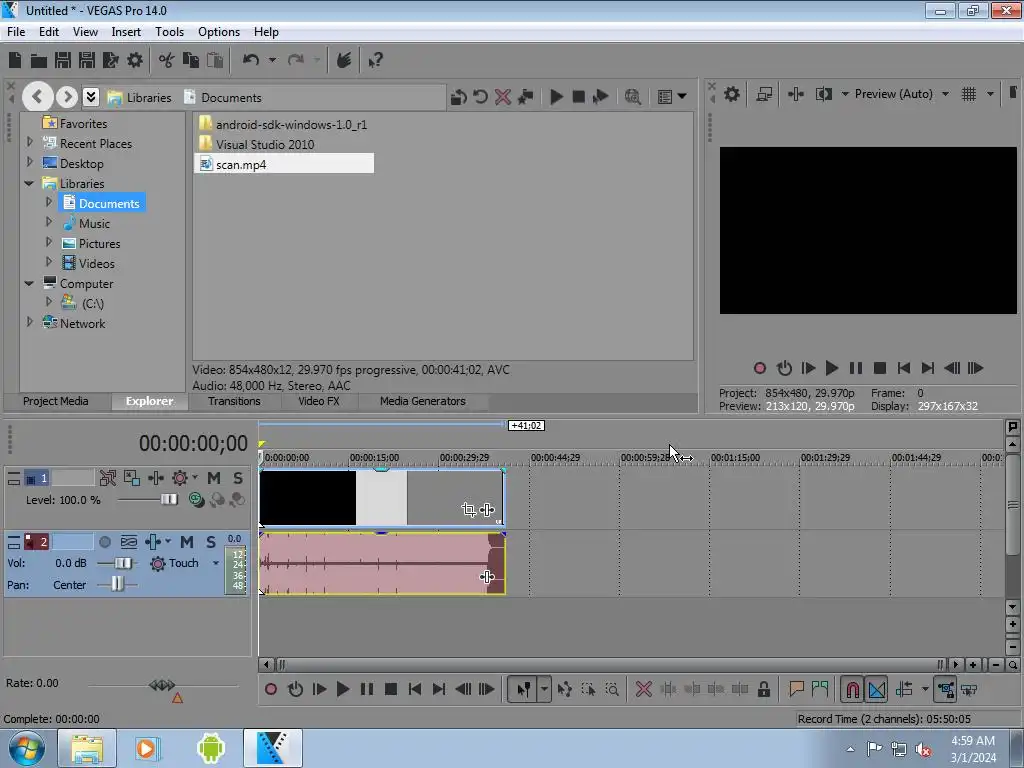Click the Copy icon in the toolbar

click(x=191, y=60)
